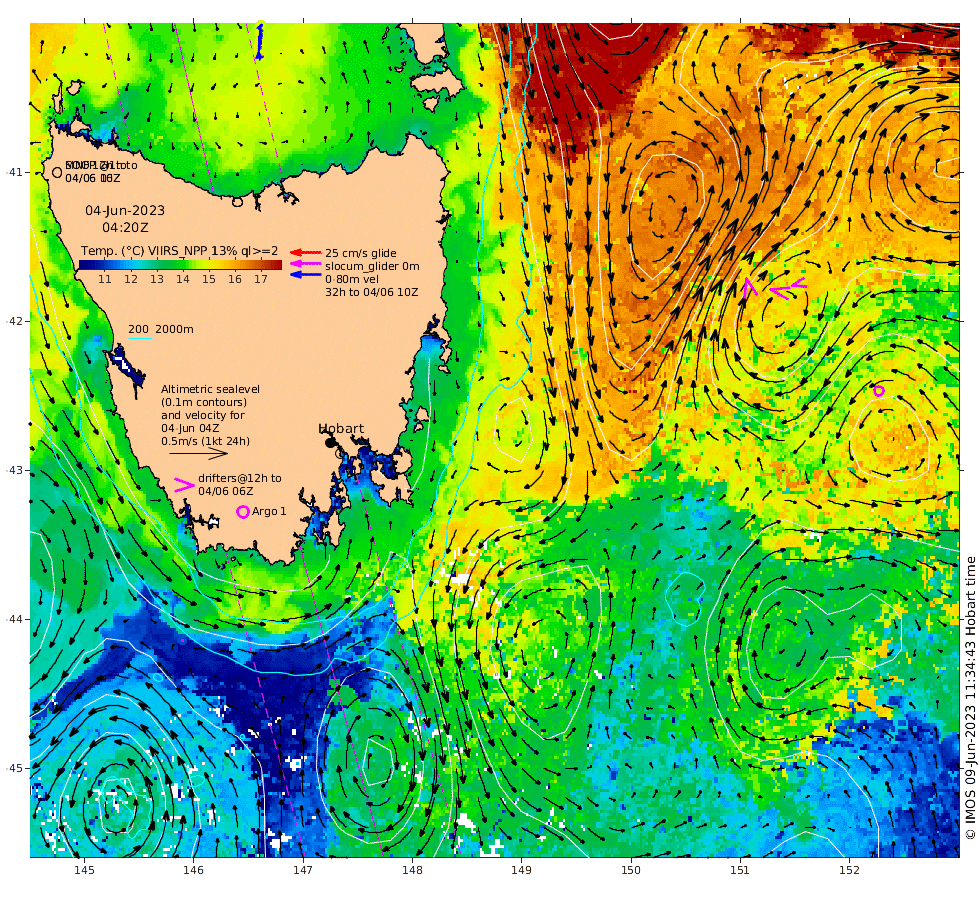Click the '32h to 04/06 10Z' legend text

pyautogui.click(x=371, y=292)
